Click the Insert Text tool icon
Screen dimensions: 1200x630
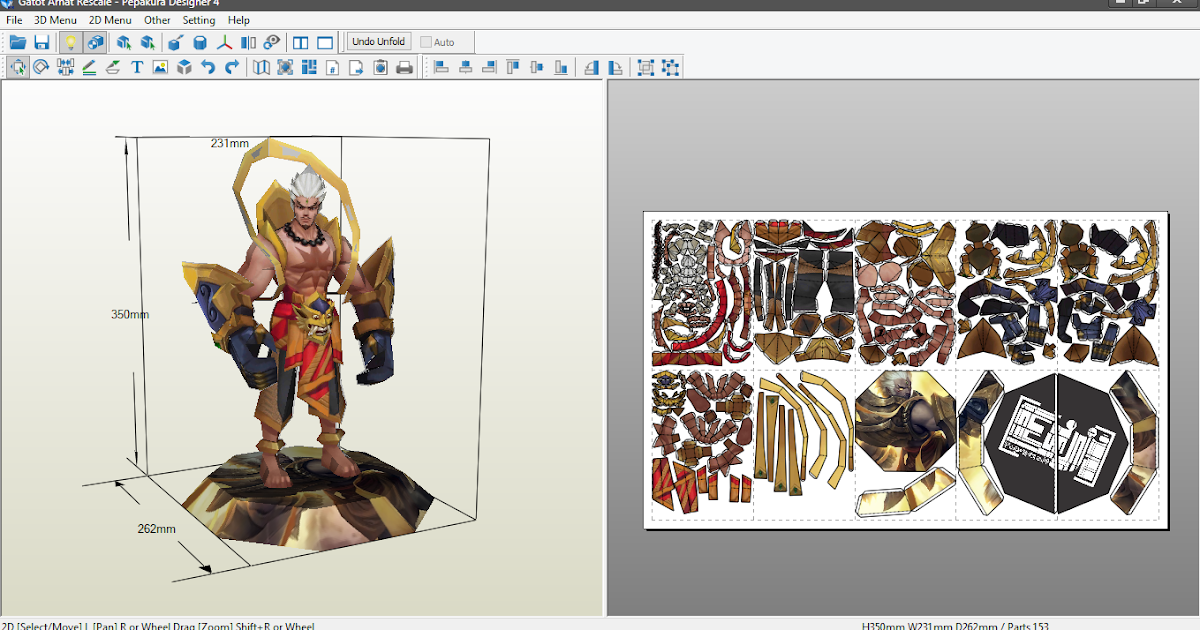(137, 68)
